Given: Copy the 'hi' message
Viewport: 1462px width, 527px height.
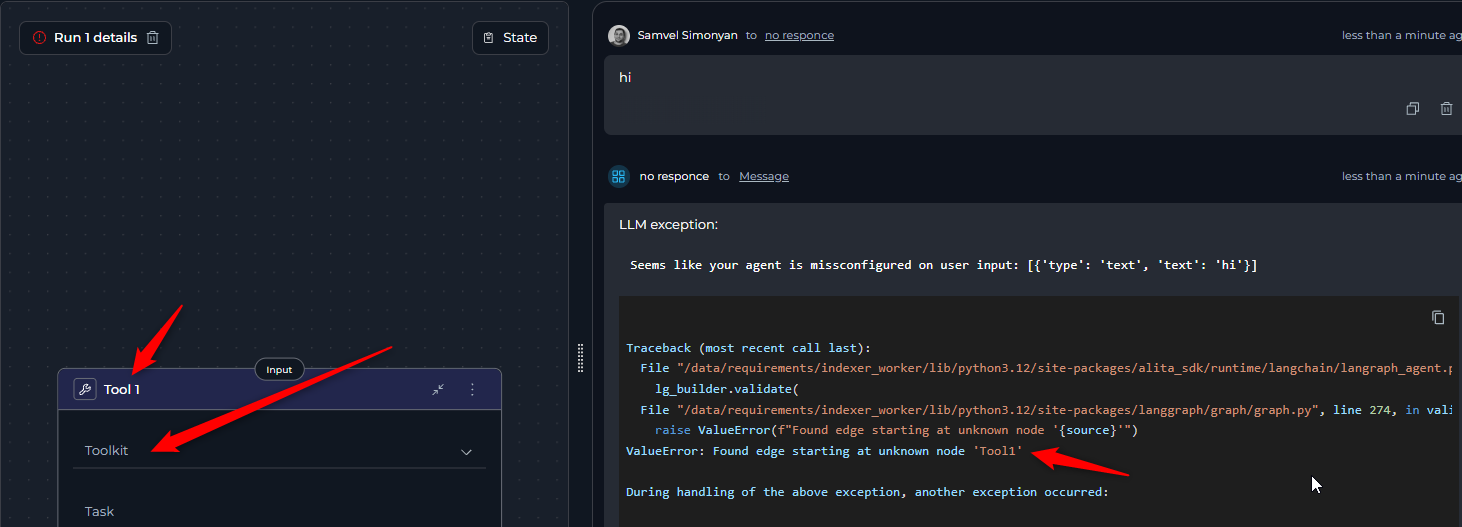Looking at the screenshot, I should point(1412,109).
